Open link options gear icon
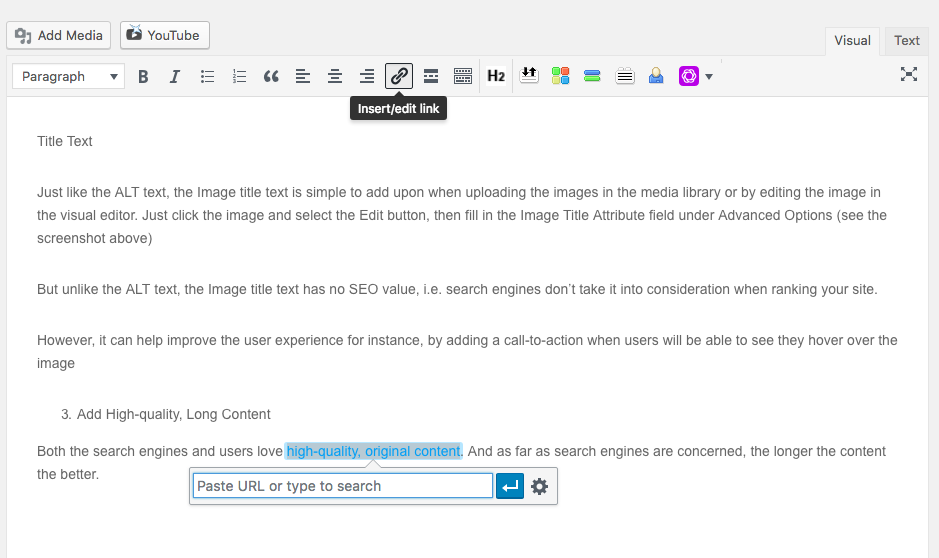This screenshot has width=939, height=558. tap(540, 486)
